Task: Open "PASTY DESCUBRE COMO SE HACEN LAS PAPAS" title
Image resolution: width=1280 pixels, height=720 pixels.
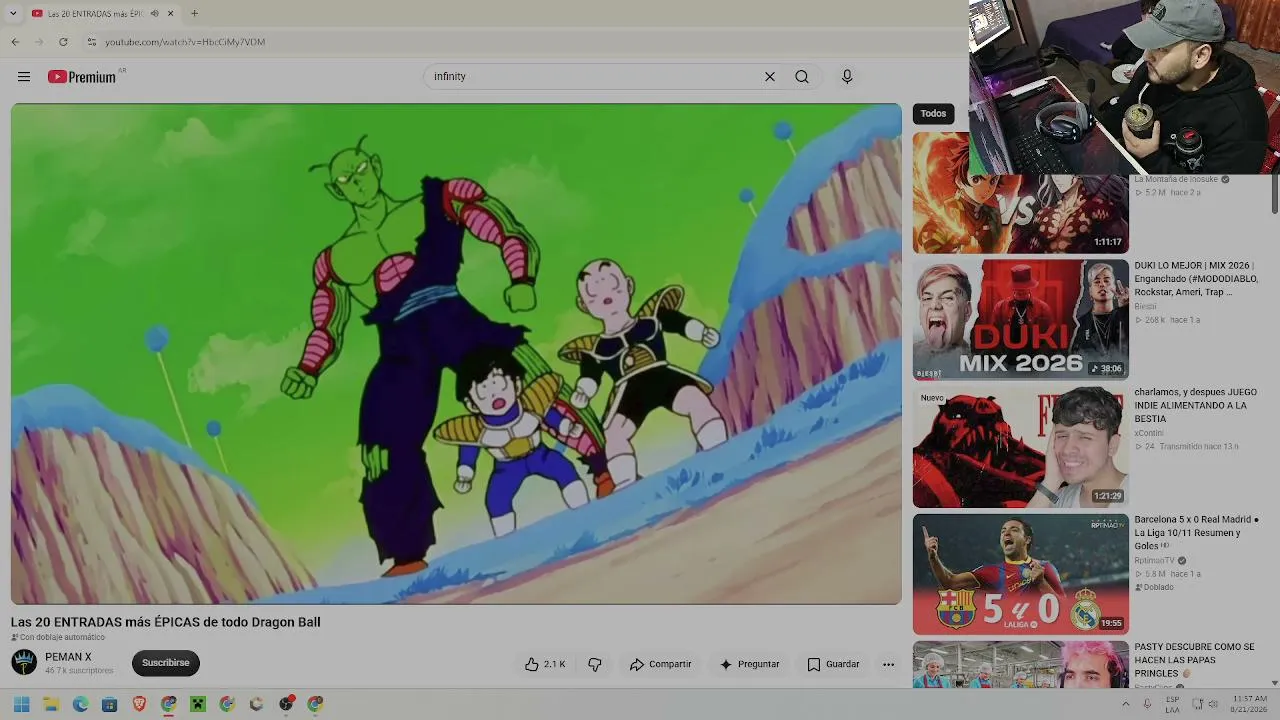Action: tap(1194, 660)
